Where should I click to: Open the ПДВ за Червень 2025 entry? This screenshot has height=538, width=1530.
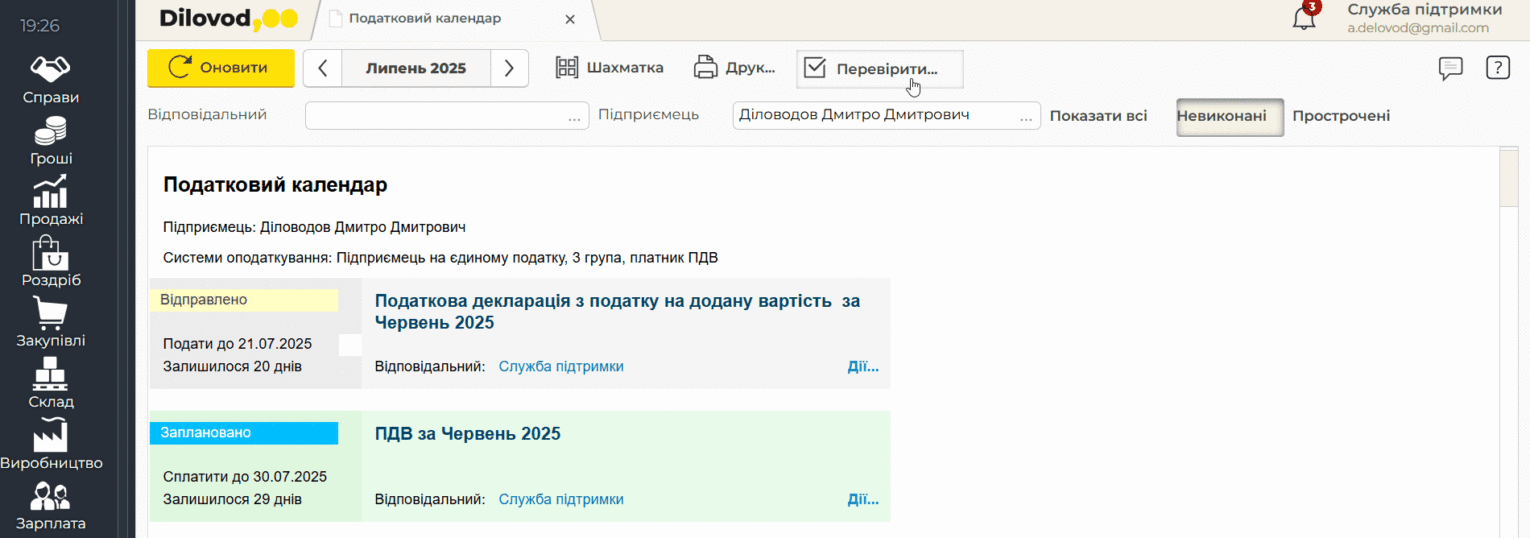coord(467,434)
